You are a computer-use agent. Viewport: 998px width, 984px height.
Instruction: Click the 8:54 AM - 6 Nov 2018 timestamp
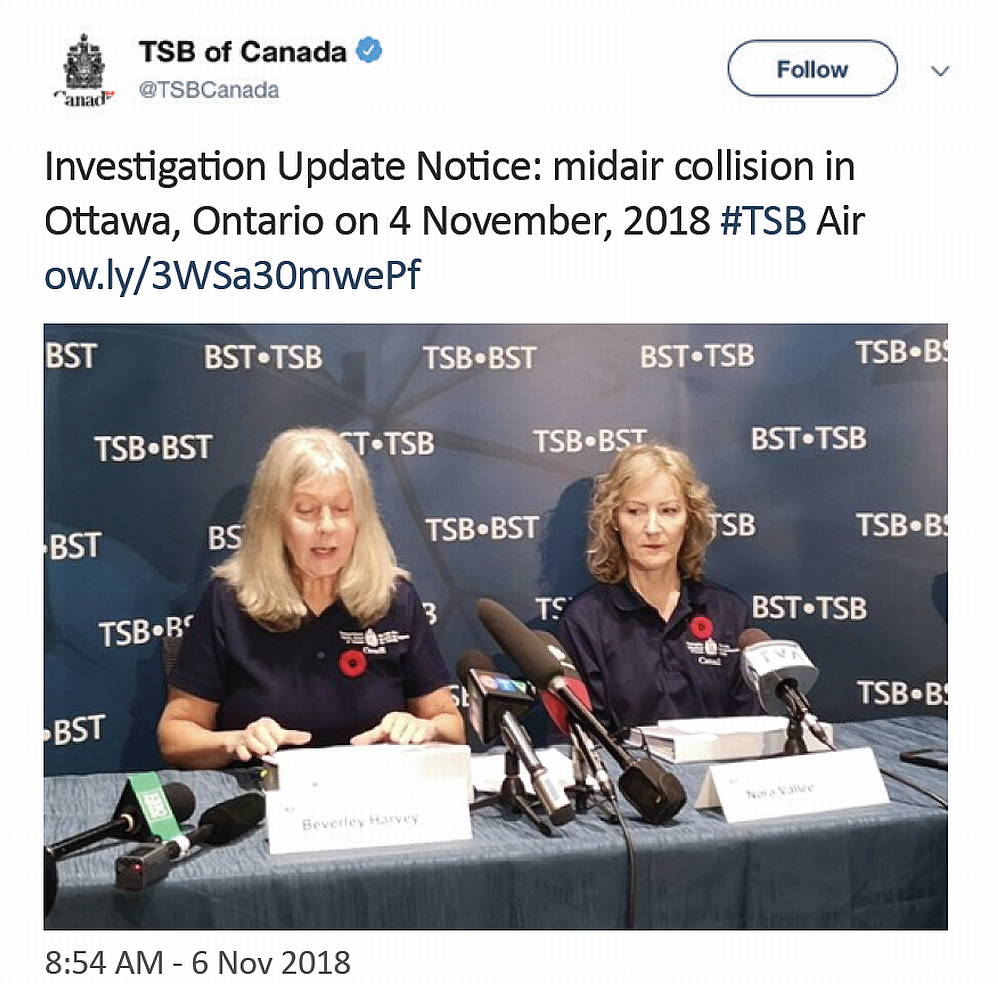tap(198, 962)
